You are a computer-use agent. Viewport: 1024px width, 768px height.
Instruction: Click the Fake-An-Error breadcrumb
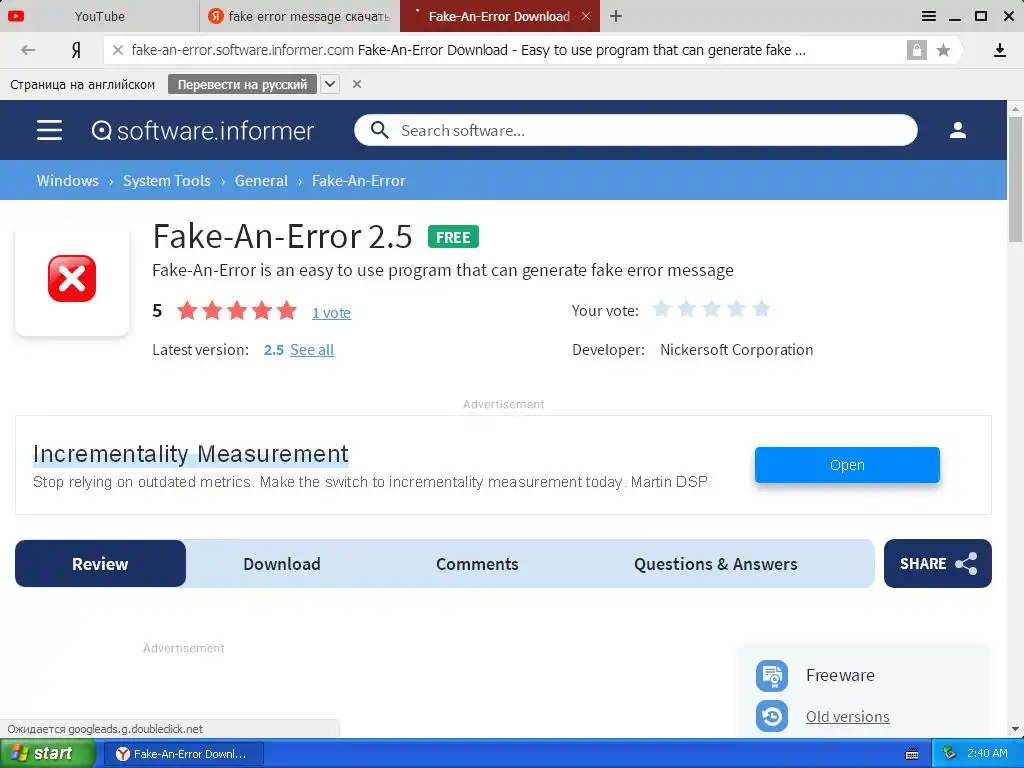tap(359, 180)
